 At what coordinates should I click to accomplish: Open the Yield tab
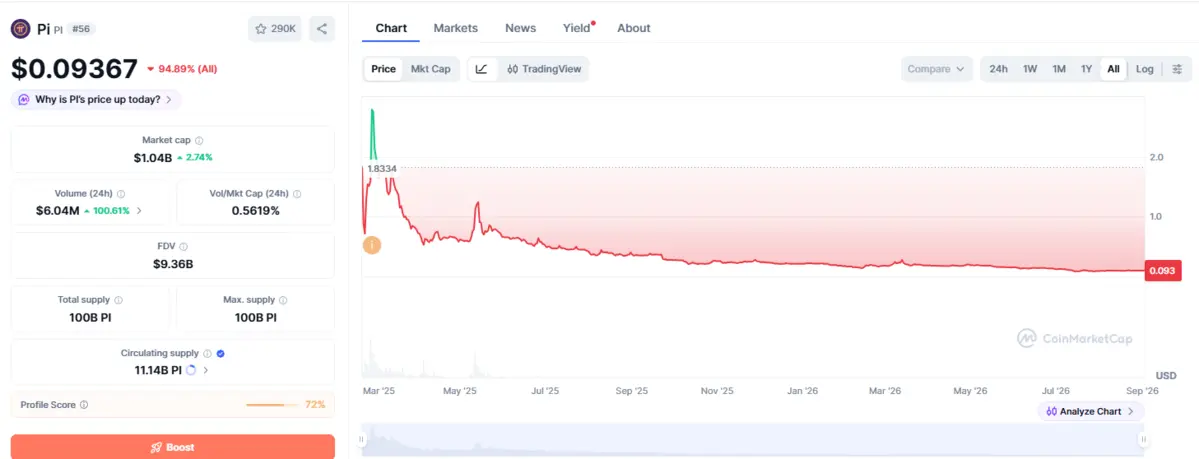(578, 28)
